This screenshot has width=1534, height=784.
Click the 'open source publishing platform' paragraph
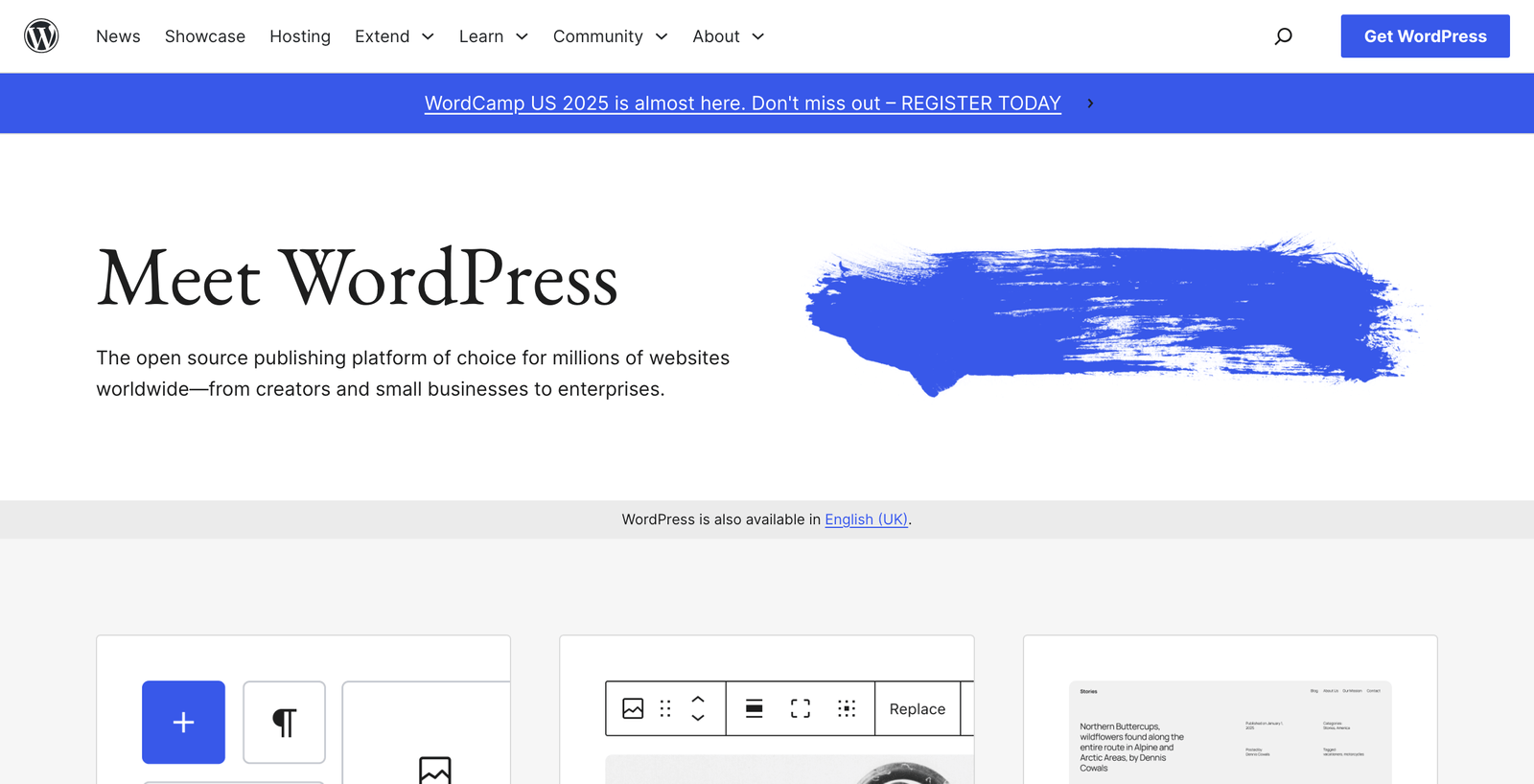[412, 373]
